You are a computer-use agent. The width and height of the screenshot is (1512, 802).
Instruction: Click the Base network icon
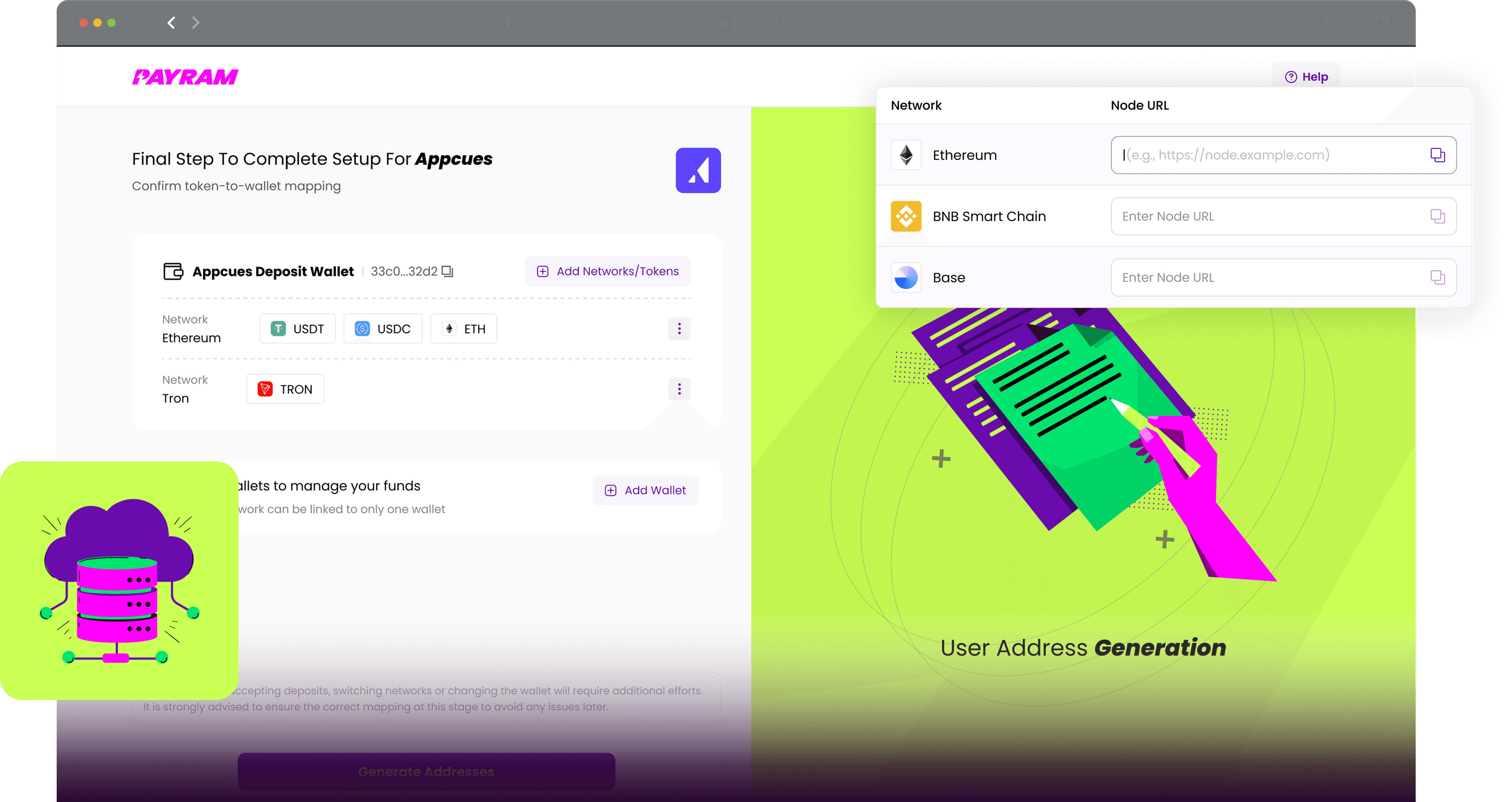[x=906, y=277]
